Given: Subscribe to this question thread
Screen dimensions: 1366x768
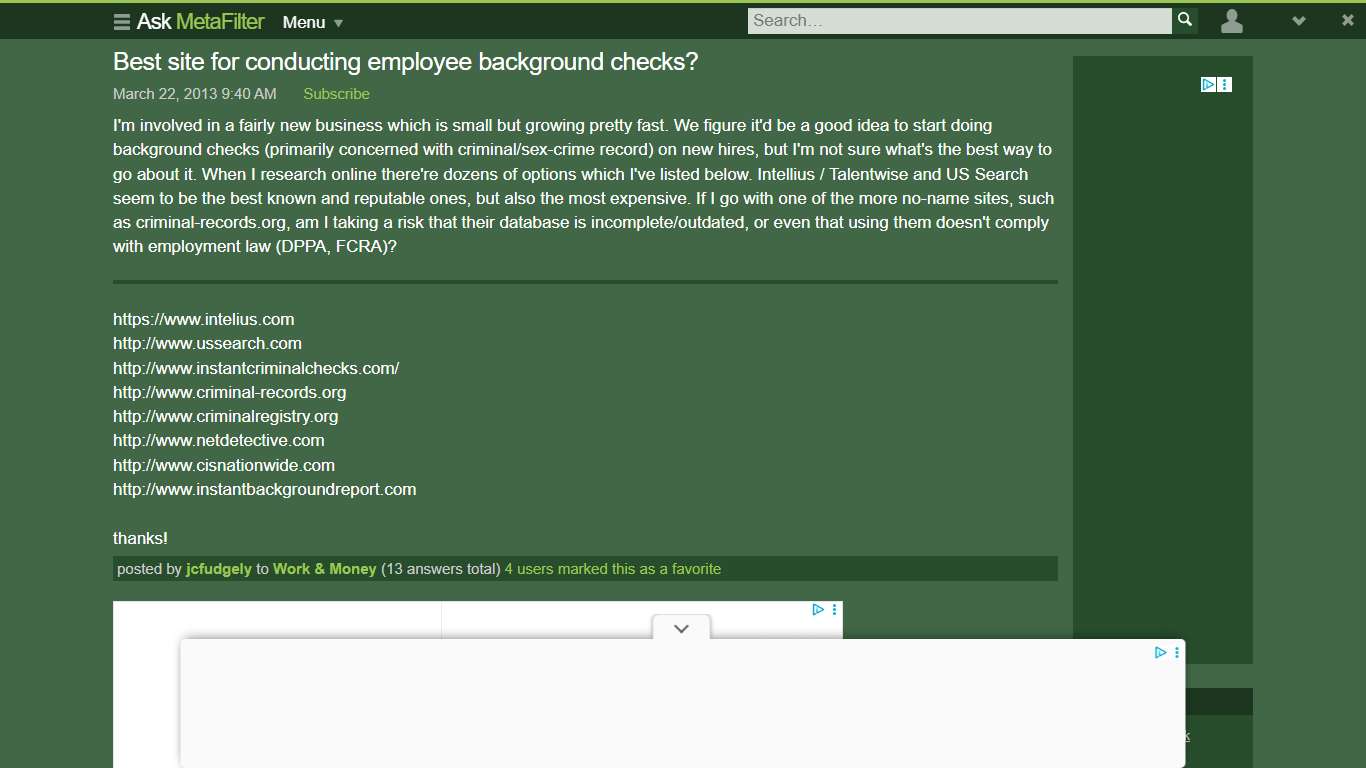Looking at the screenshot, I should click(336, 94).
